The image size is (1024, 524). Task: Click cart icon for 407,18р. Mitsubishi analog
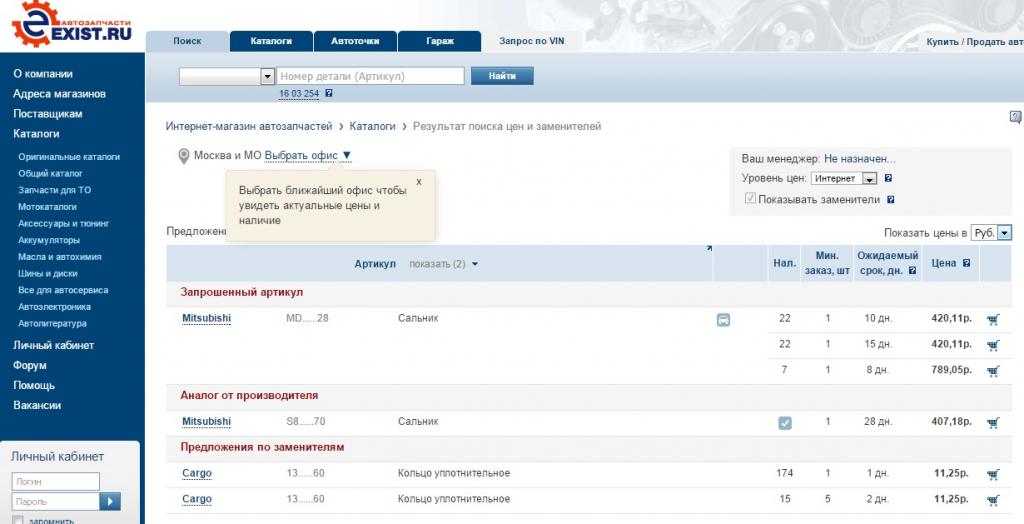[x=992, y=422]
